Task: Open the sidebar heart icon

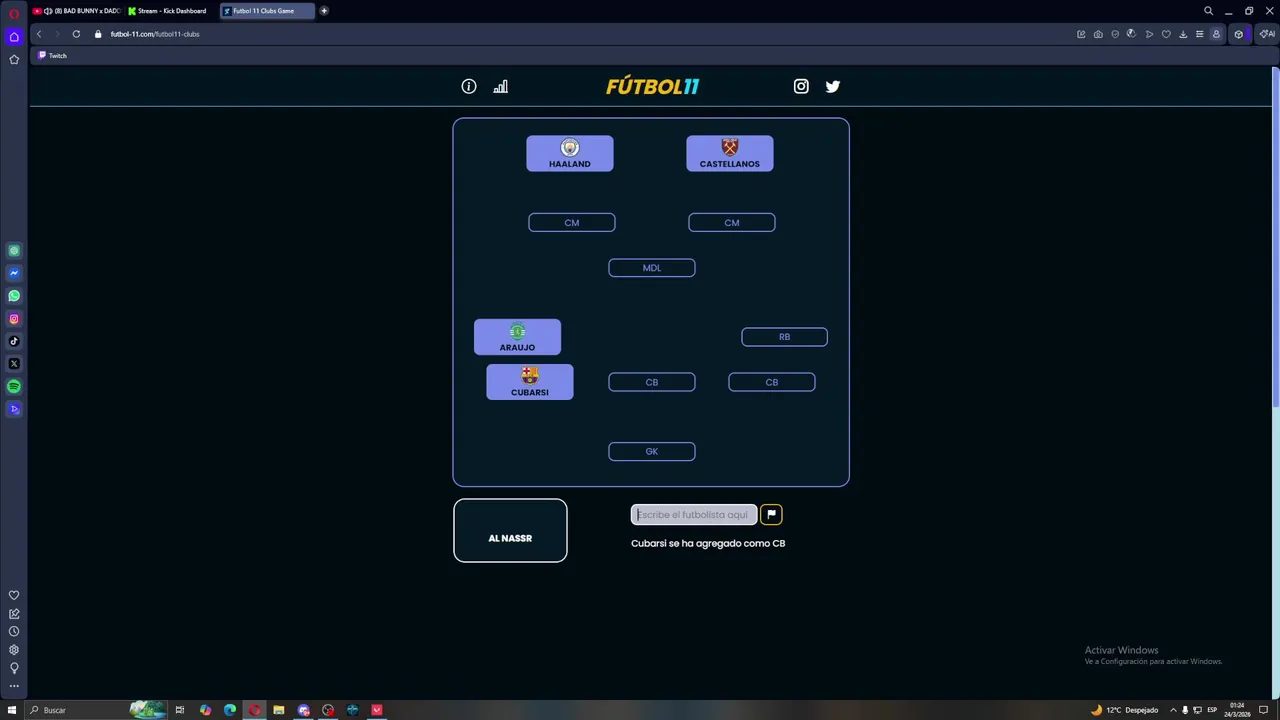Action: (14, 596)
